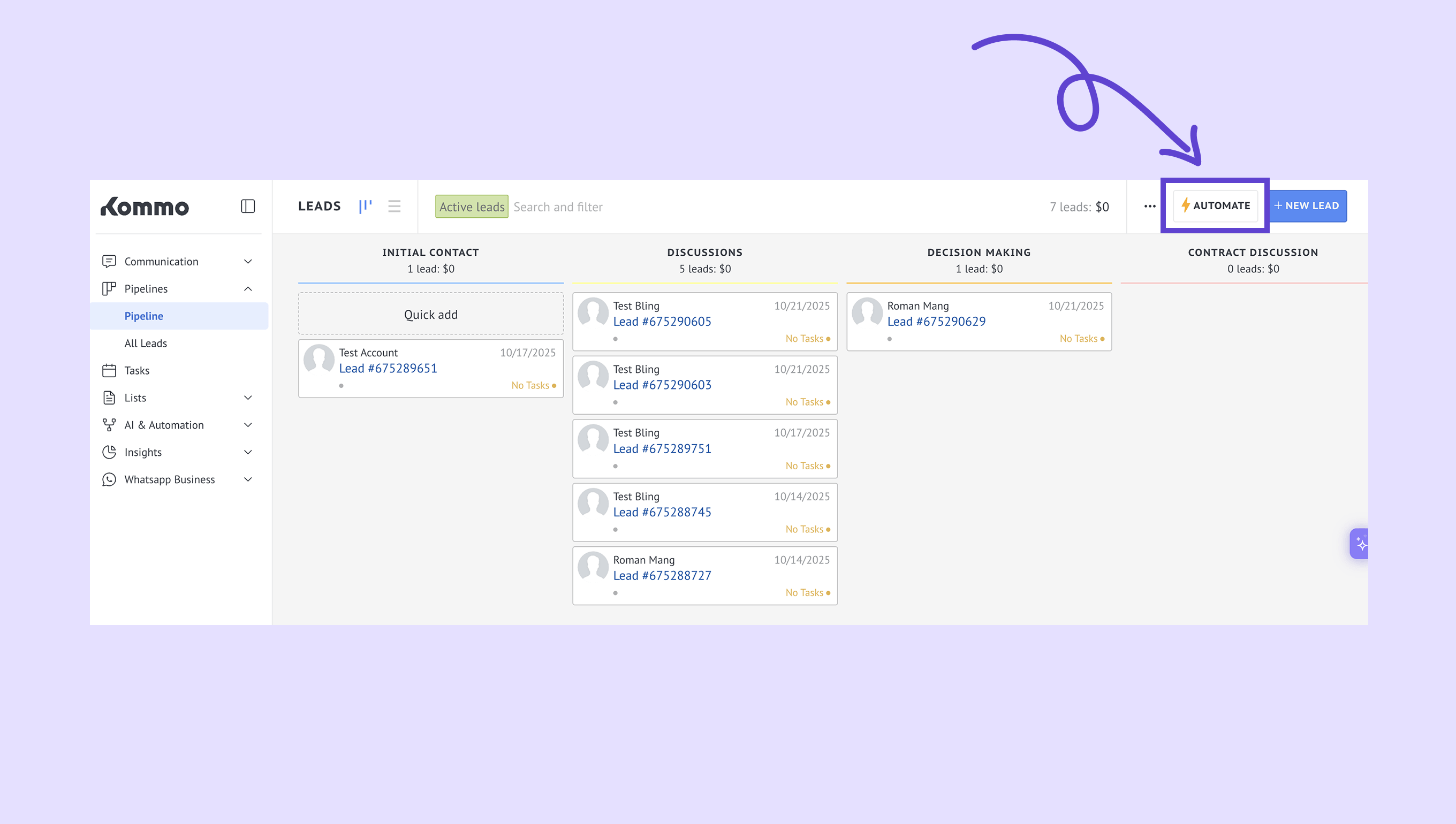This screenshot has height=824, width=1456.
Task: Remove the Active leads filter tag
Action: 471,207
